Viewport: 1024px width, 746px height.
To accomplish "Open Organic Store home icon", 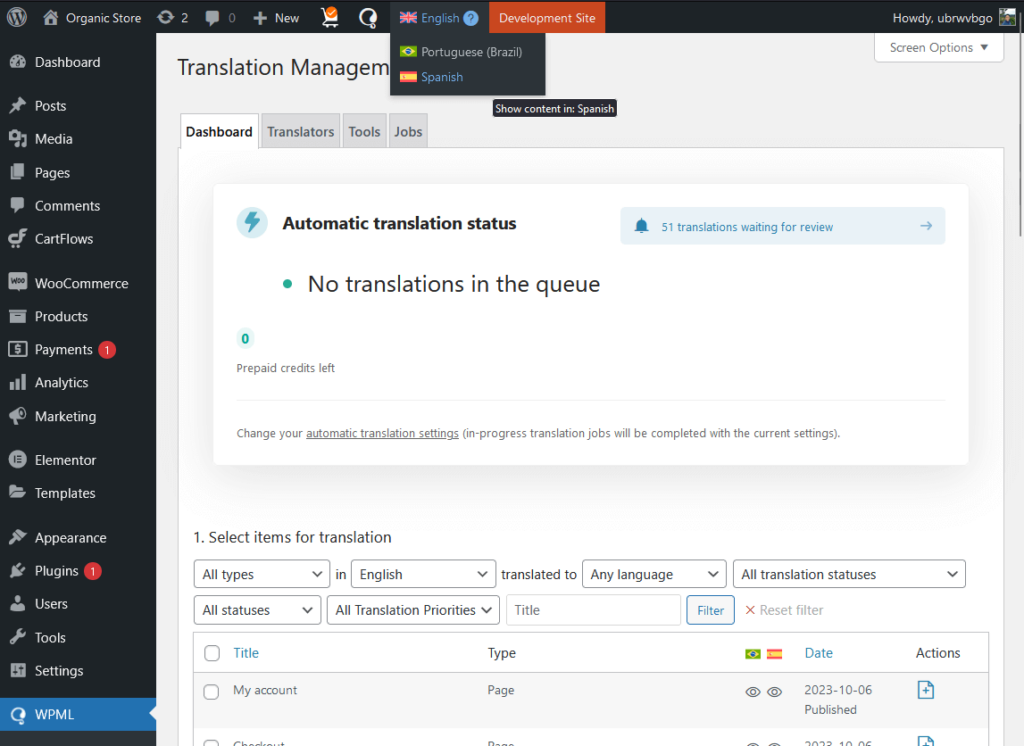I will (50, 18).
